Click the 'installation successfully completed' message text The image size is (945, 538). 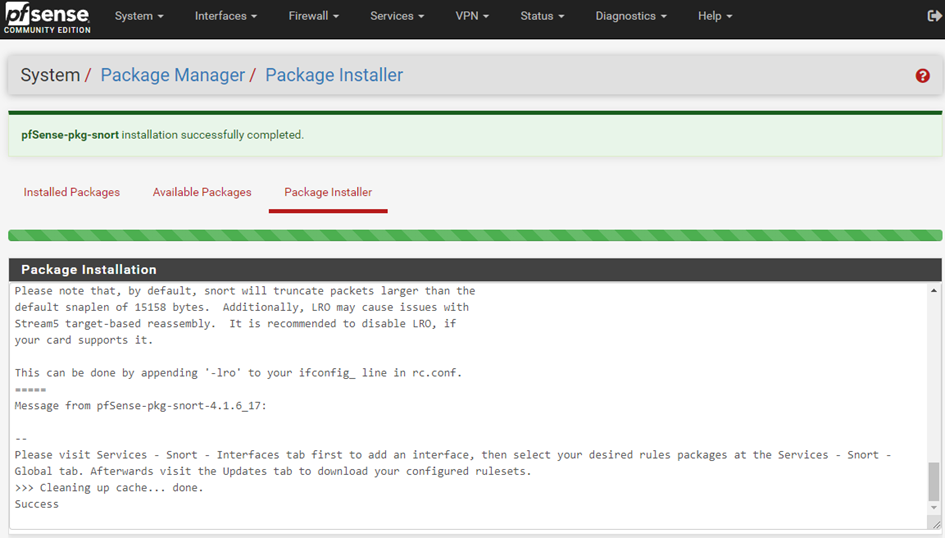[x=213, y=135]
